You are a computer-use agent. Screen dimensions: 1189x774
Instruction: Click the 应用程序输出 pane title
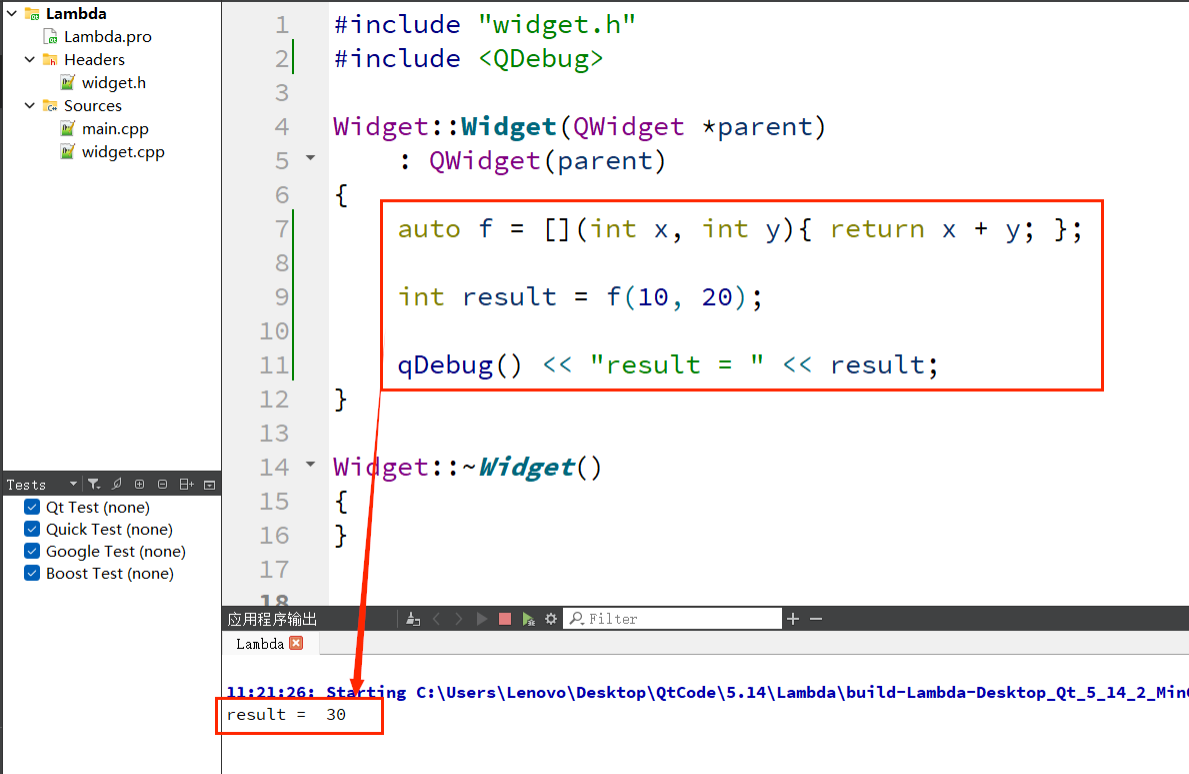tap(272, 619)
